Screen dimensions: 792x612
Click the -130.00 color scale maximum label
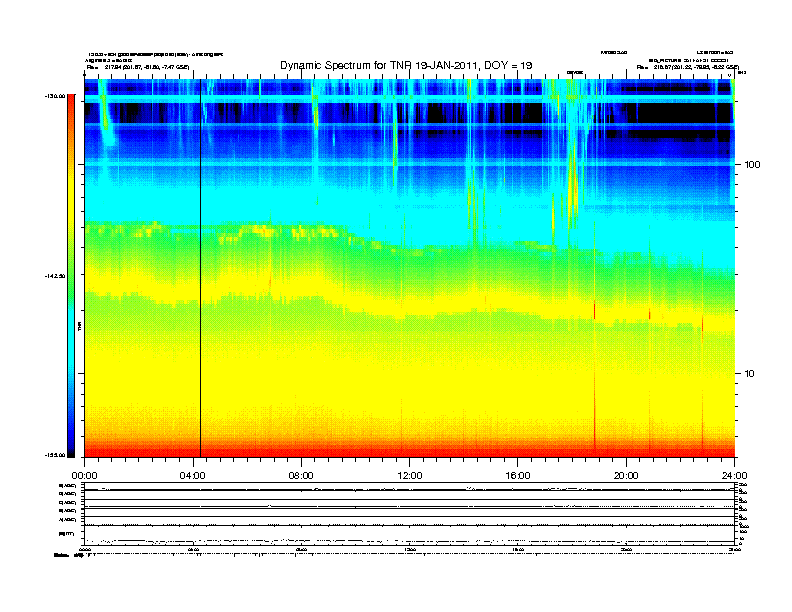pyautogui.click(x=55, y=96)
